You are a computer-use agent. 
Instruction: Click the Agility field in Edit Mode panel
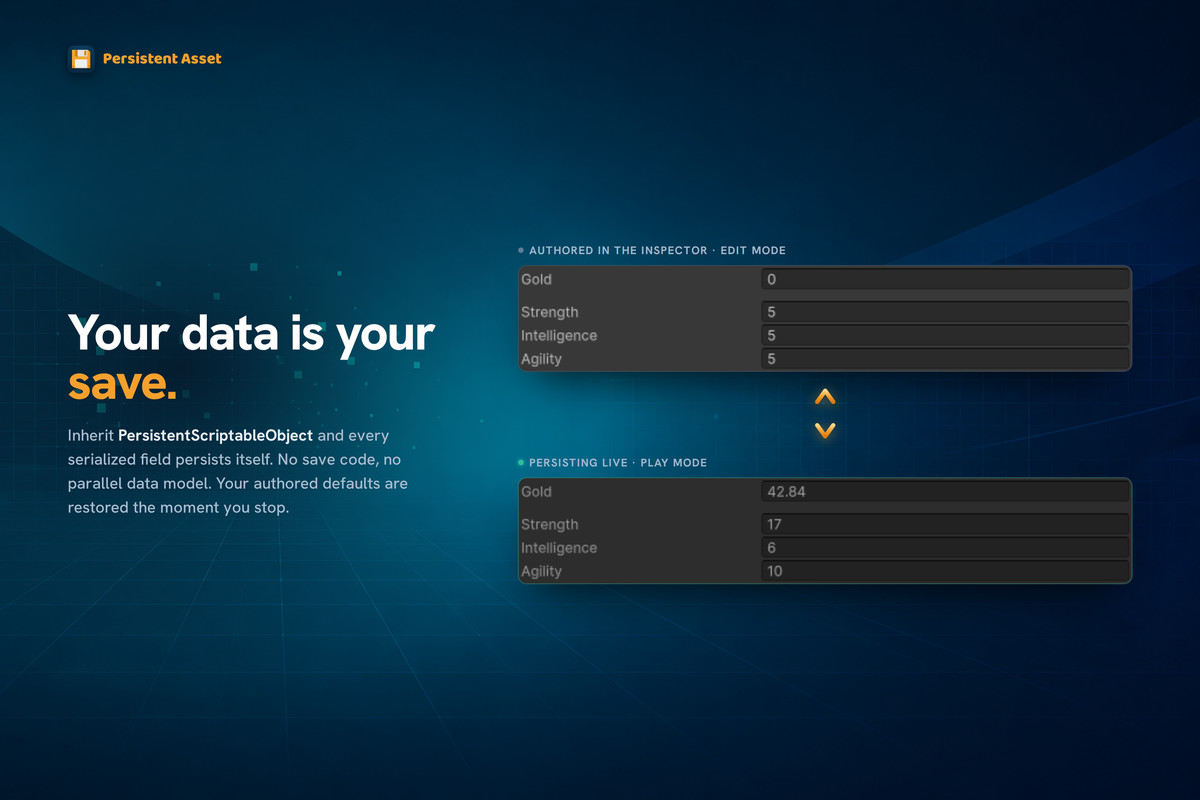coord(945,359)
